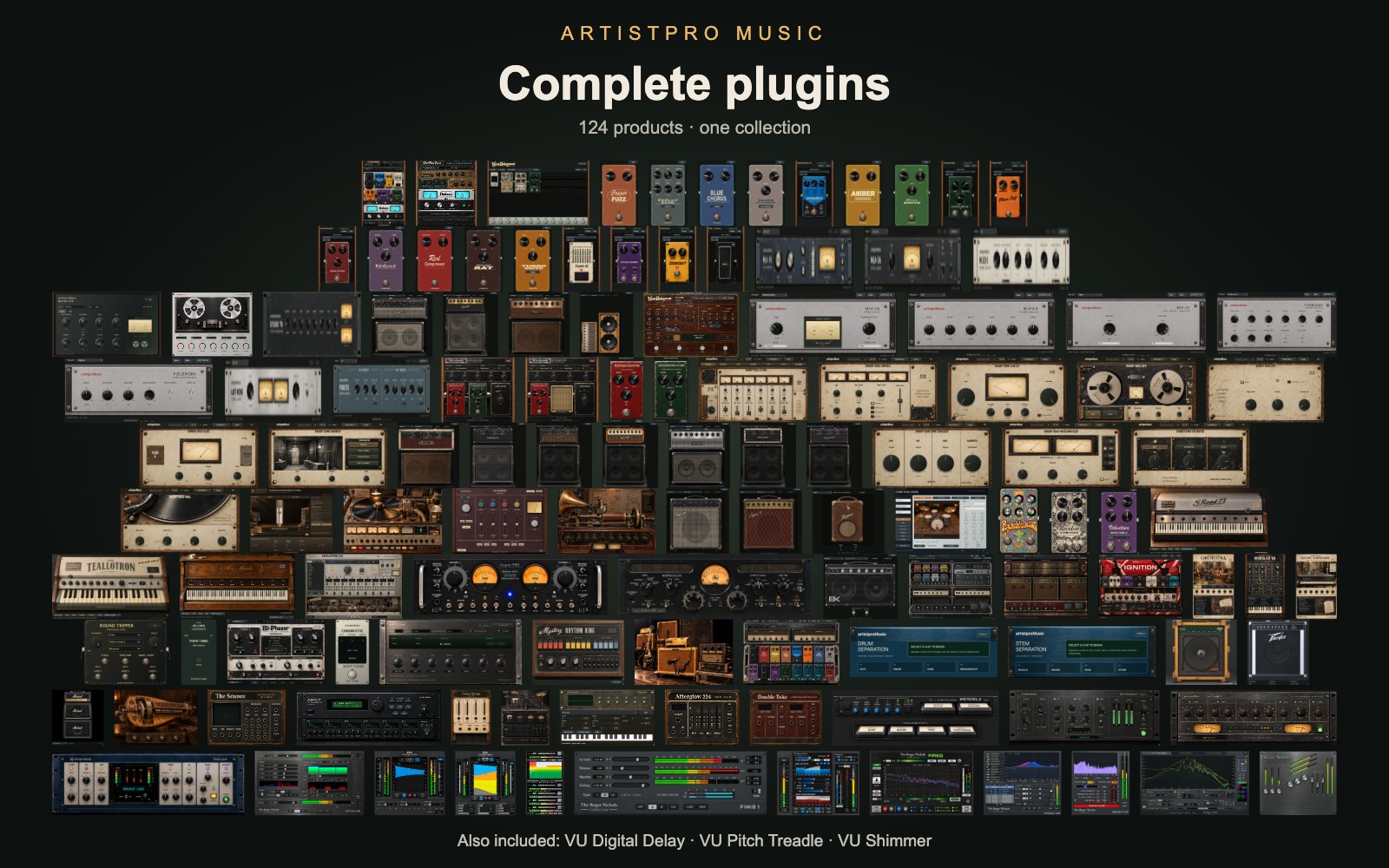Select the Peavey amp cabinet thumbnail
The height and width of the screenshot is (868, 1389).
pos(1277,651)
